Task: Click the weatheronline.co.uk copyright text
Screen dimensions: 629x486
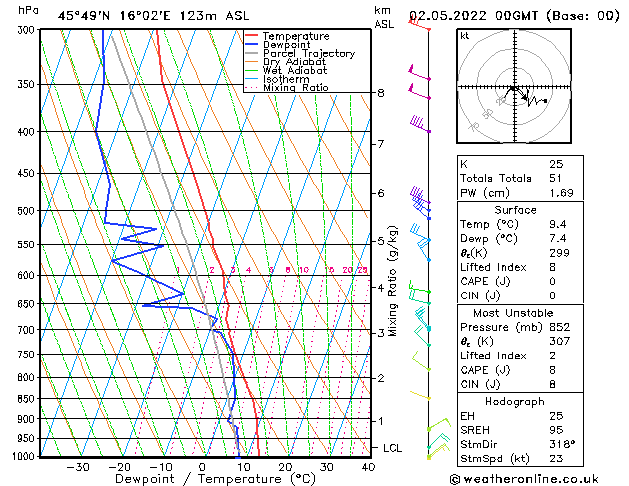Action: [524, 479]
